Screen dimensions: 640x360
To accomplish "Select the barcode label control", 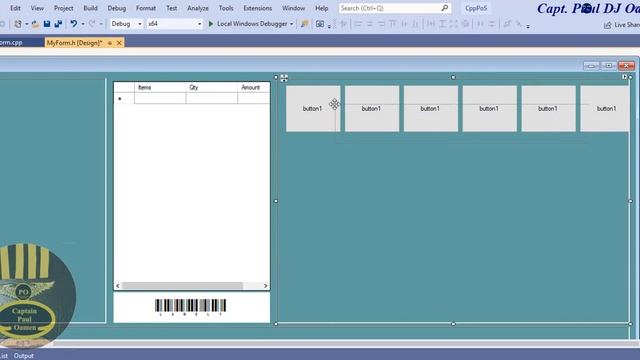I will coord(191,307).
